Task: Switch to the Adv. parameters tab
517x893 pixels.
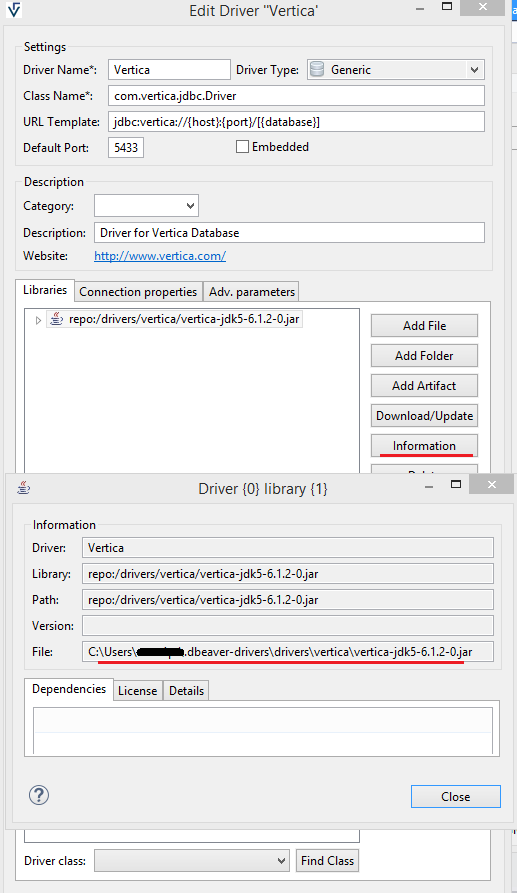Action: tap(252, 292)
